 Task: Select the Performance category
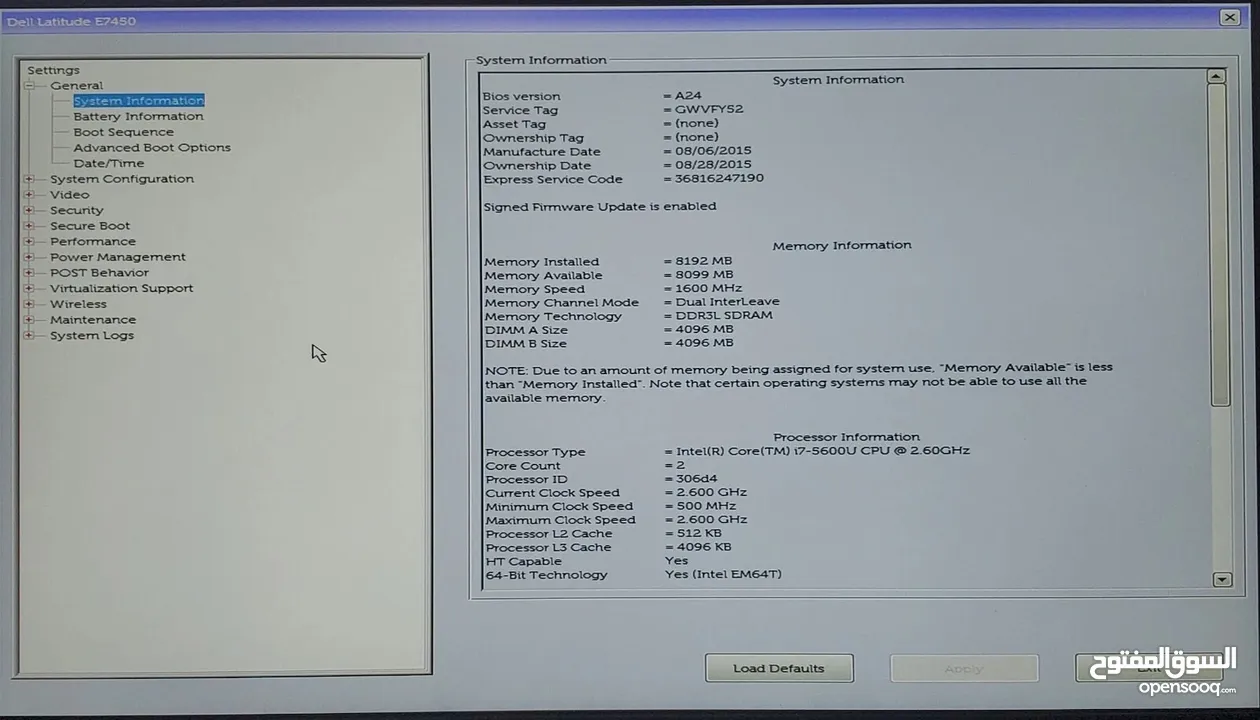coord(93,242)
